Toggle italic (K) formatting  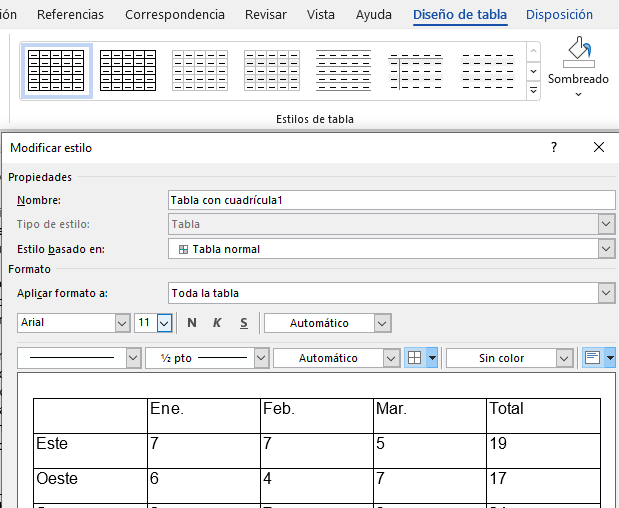pos(217,323)
